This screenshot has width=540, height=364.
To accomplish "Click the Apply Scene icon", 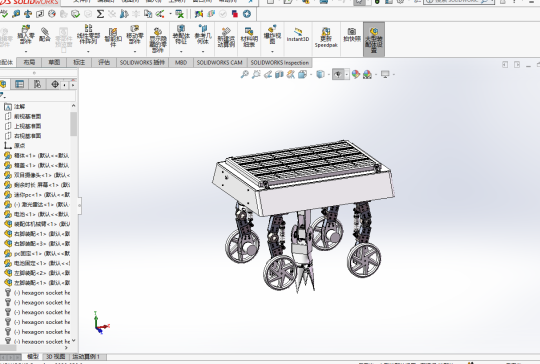I will pos(367,74).
